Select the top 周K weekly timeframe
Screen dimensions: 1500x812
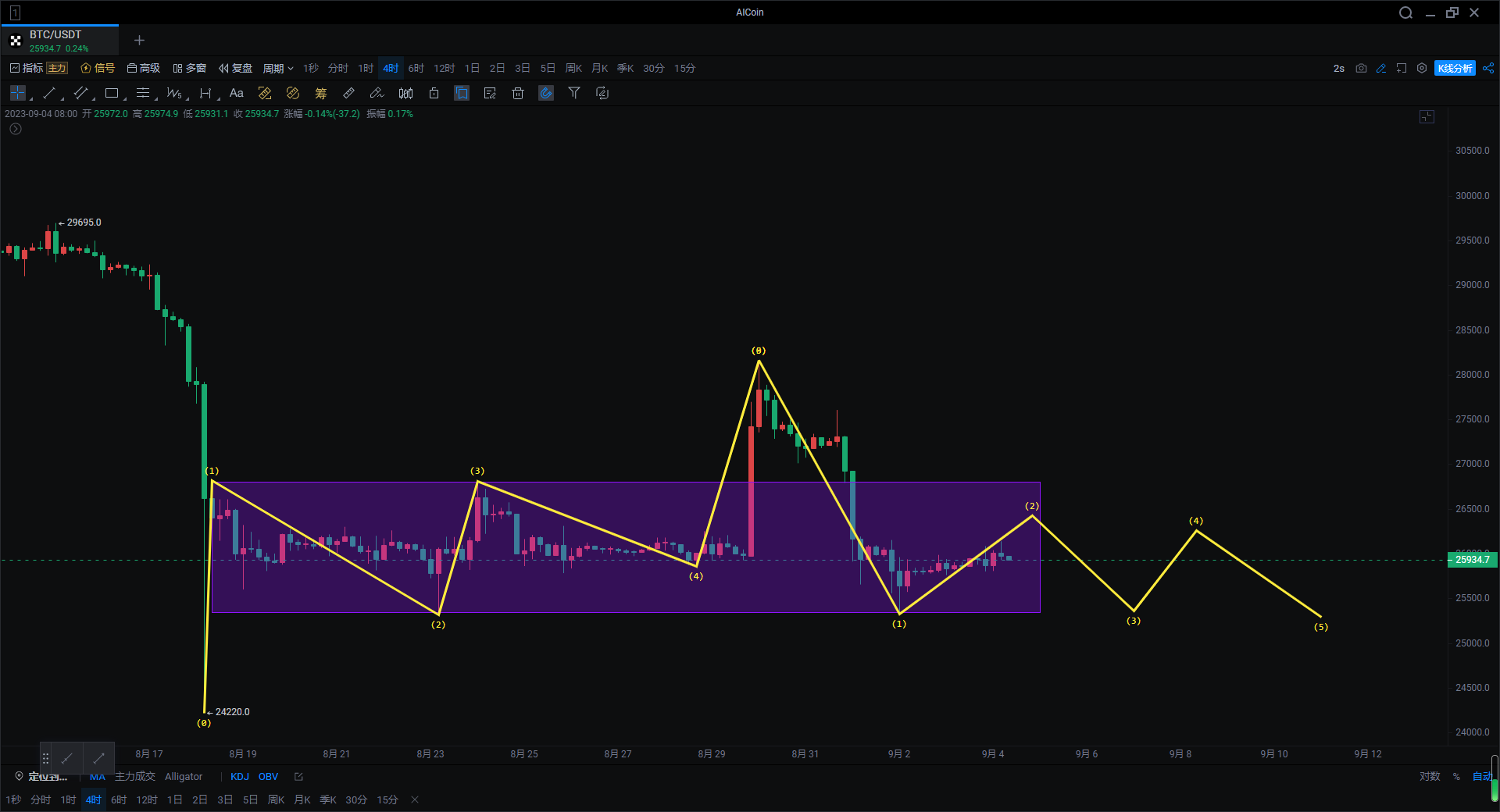(x=574, y=69)
